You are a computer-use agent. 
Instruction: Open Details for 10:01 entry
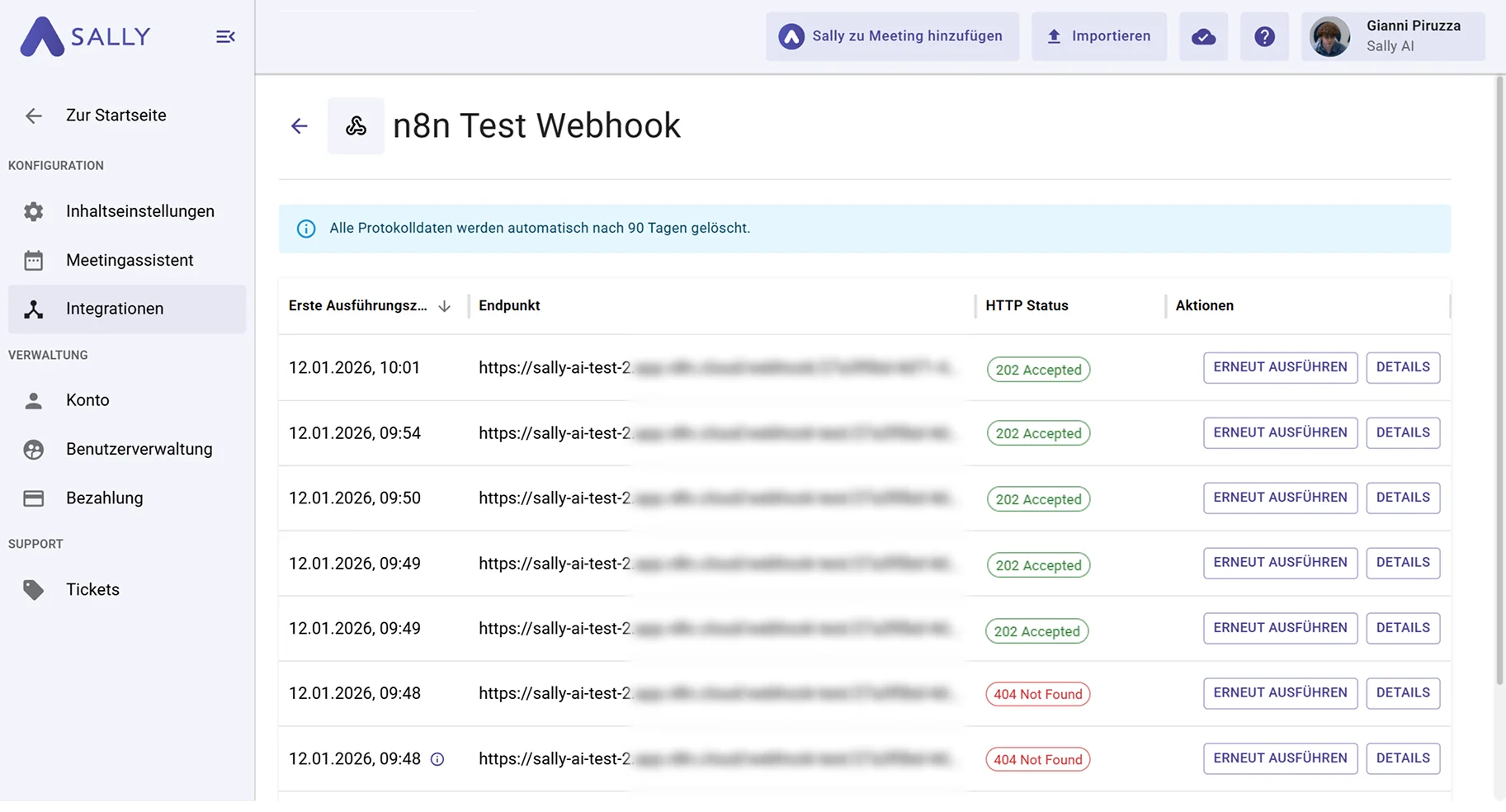(x=1403, y=367)
